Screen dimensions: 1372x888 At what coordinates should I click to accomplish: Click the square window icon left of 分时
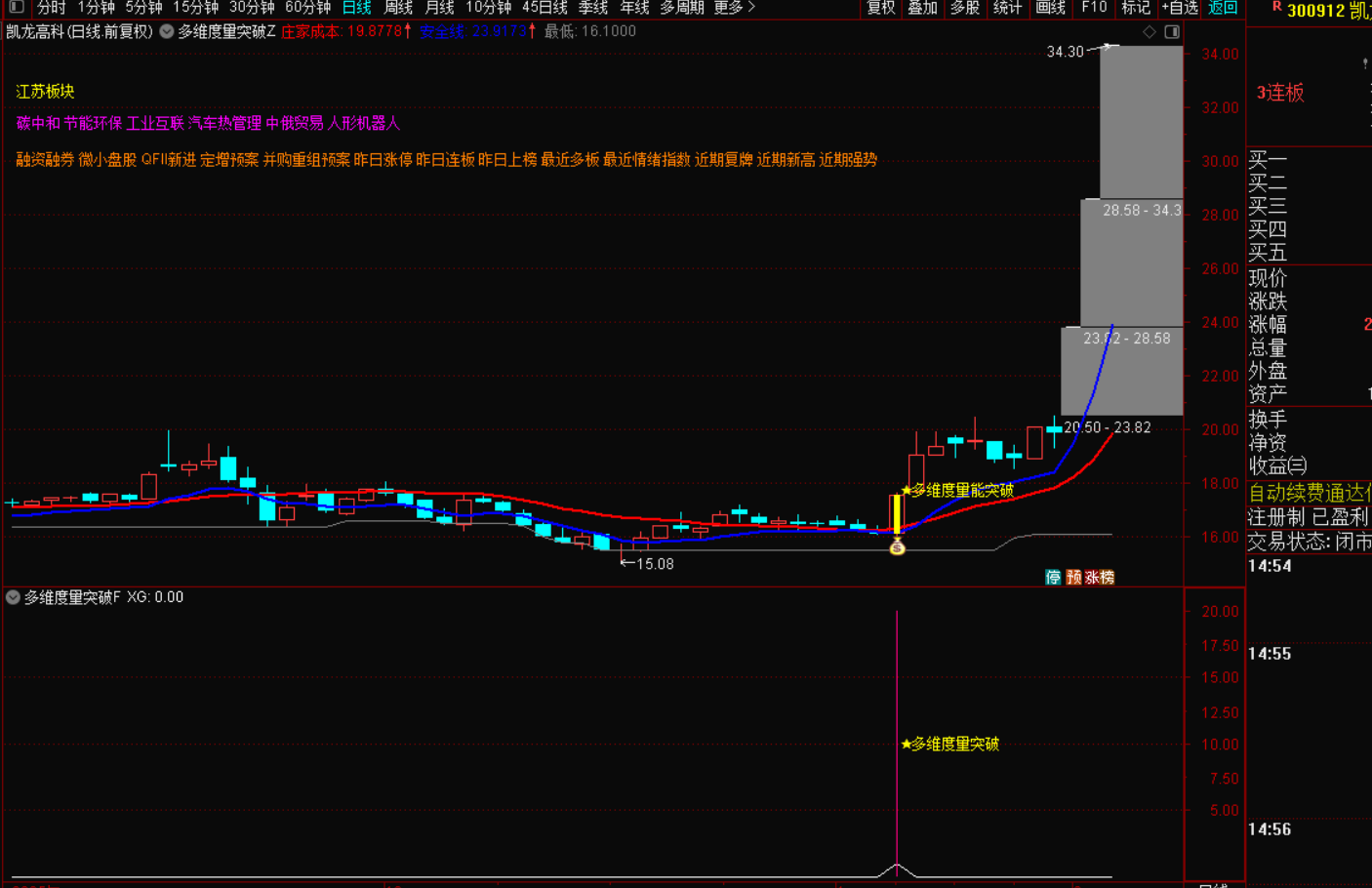point(17,7)
